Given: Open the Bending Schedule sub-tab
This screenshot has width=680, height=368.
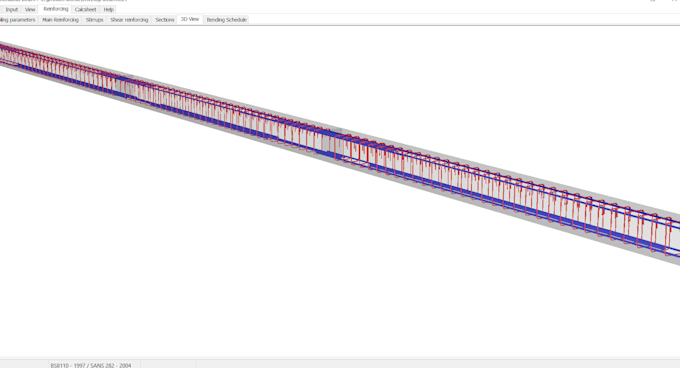Looking at the screenshot, I should (x=226, y=20).
